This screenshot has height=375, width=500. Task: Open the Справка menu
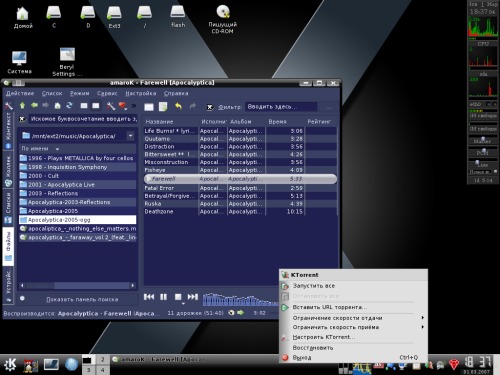pos(176,93)
